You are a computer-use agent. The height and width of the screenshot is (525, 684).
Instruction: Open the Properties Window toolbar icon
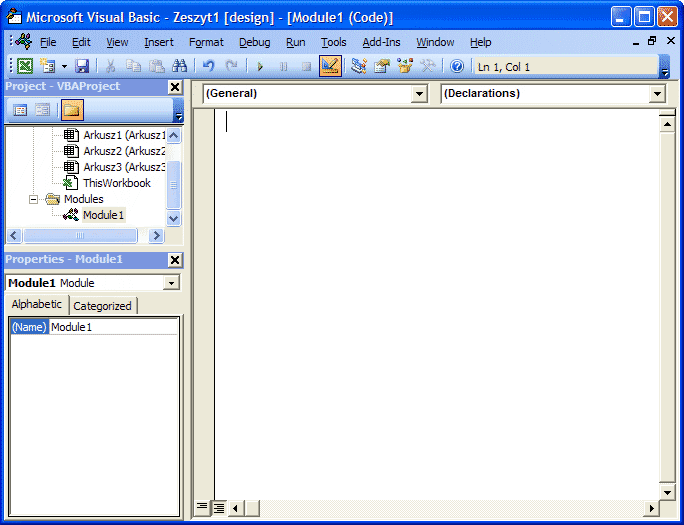click(x=382, y=66)
